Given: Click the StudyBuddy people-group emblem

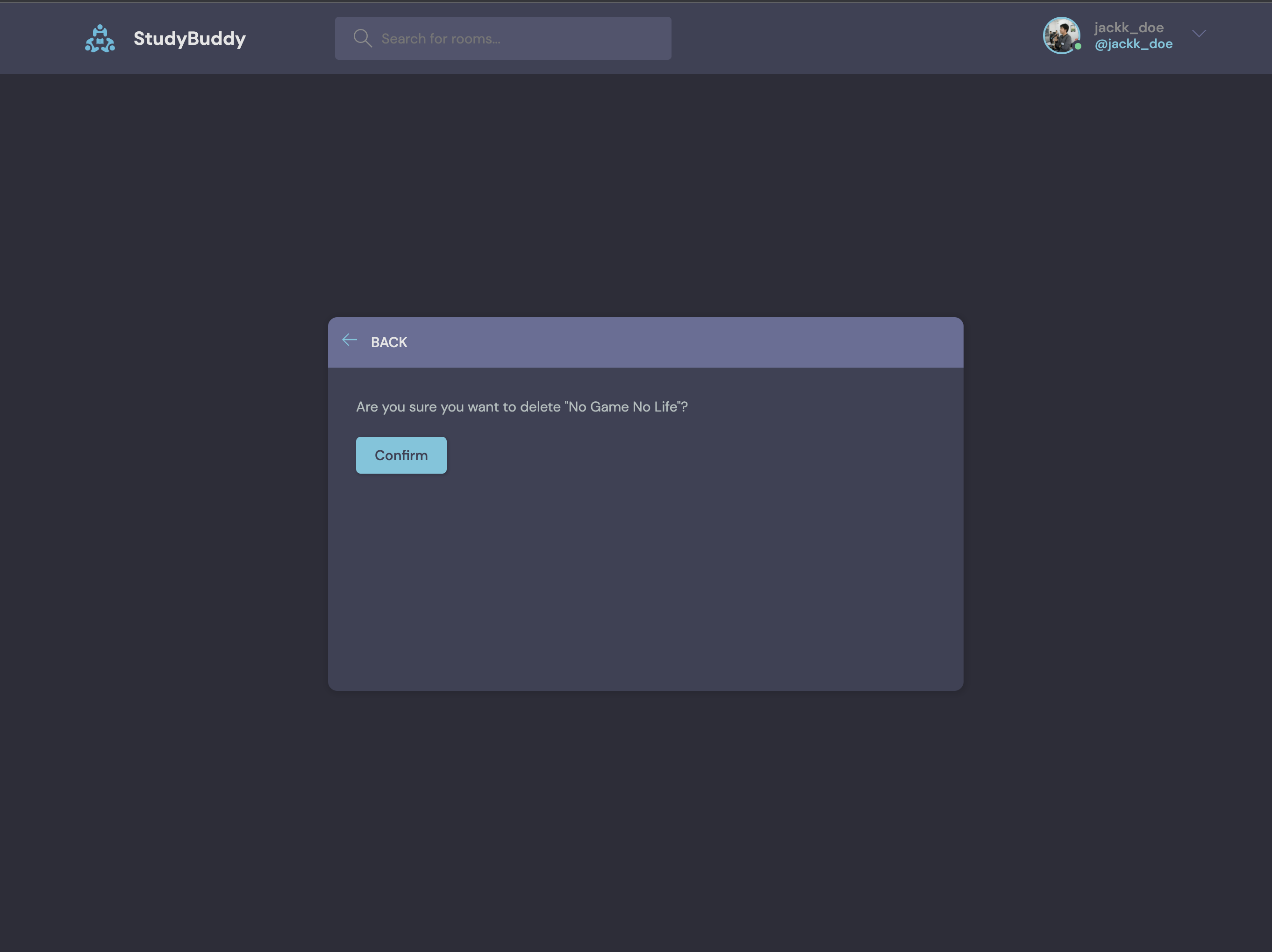Looking at the screenshot, I should pyautogui.click(x=100, y=38).
